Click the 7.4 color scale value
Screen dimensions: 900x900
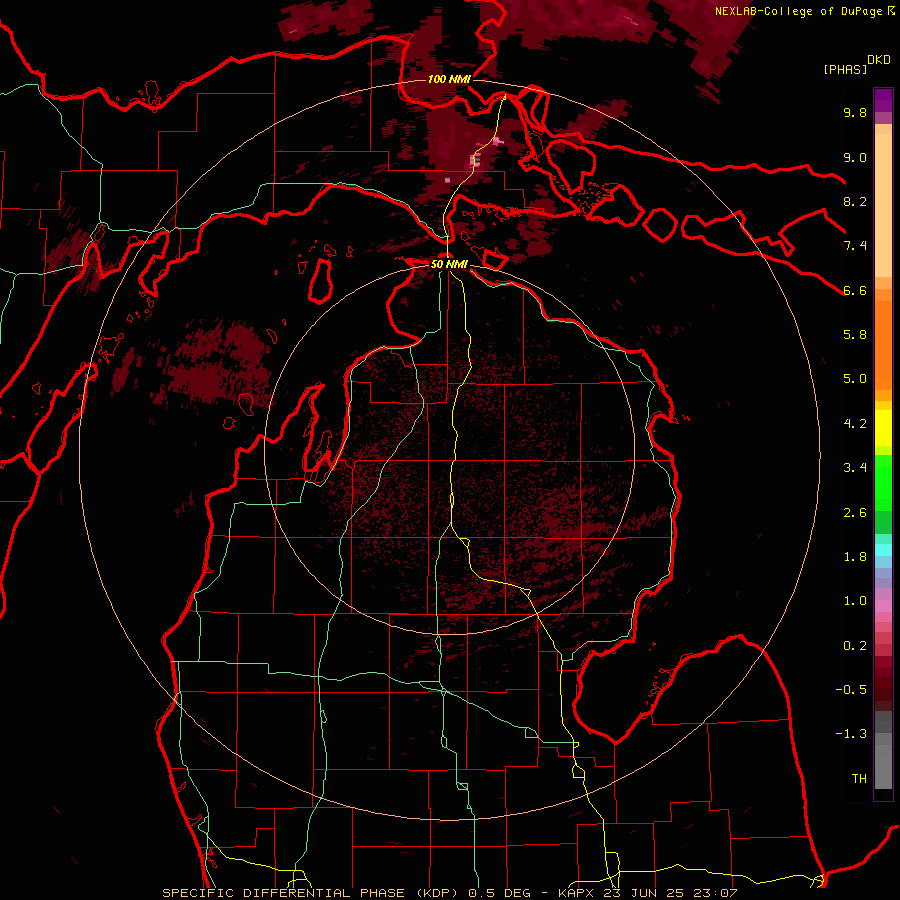click(855, 246)
